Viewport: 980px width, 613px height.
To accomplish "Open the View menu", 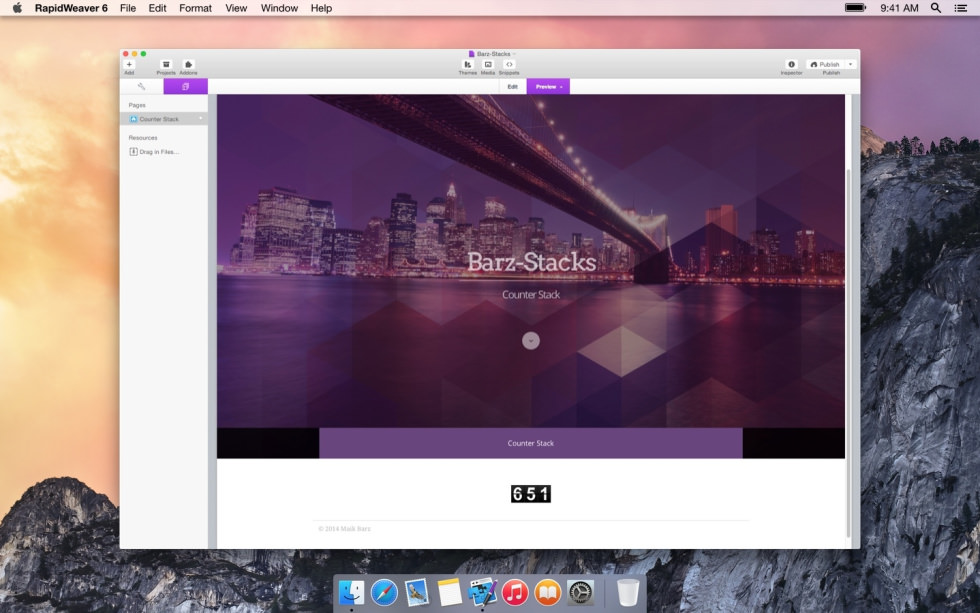I will click(x=236, y=8).
